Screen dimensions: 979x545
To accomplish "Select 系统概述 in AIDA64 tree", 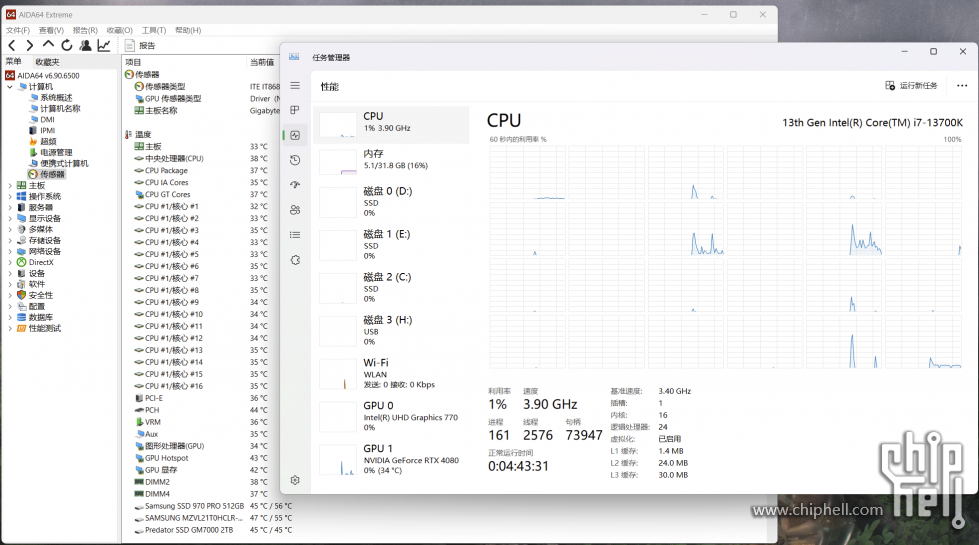I will (51, 97).
